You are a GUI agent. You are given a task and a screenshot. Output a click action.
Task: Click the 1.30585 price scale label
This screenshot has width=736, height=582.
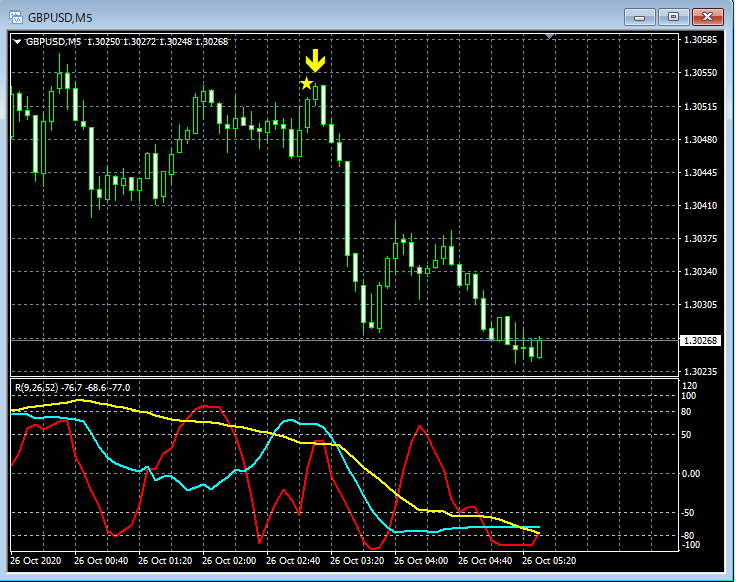[700, 39]
